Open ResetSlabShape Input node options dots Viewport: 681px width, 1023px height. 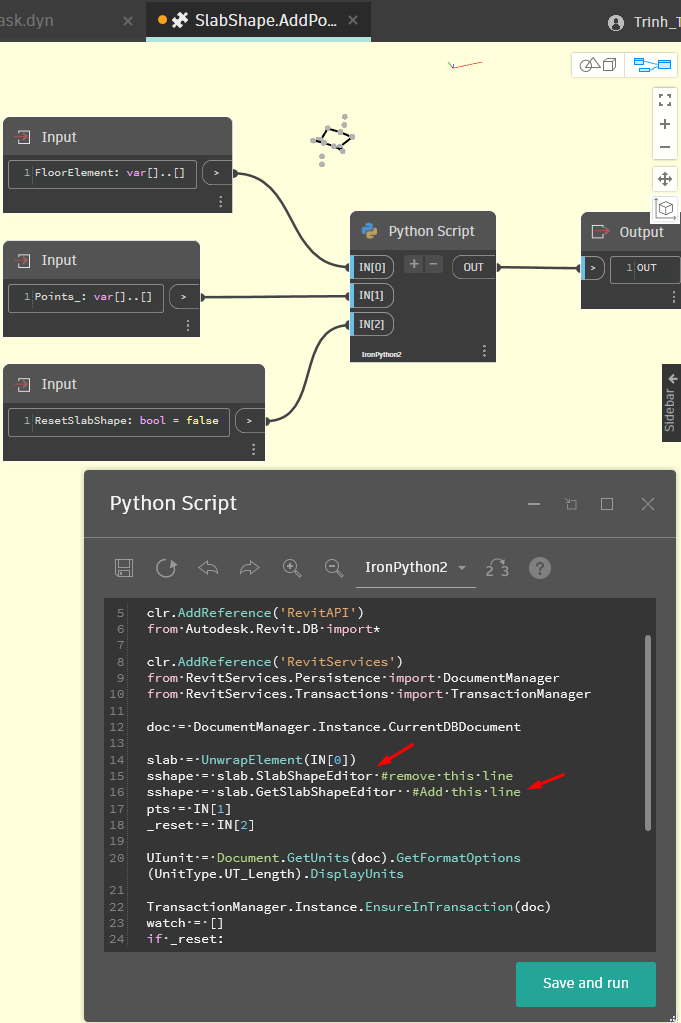point(253,449)
